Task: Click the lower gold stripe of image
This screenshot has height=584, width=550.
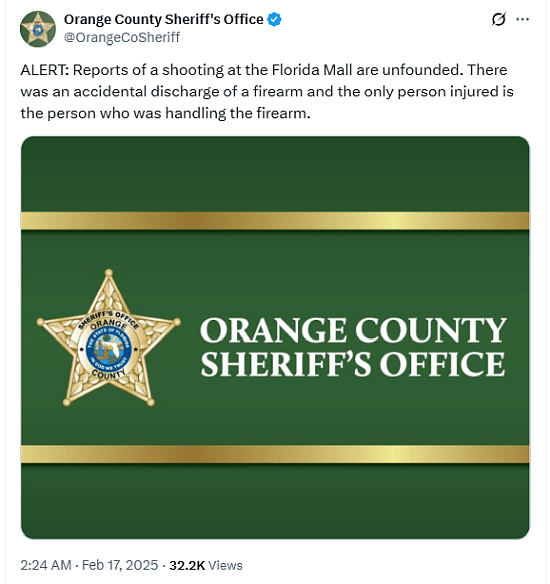Action: tap(275, 454)
